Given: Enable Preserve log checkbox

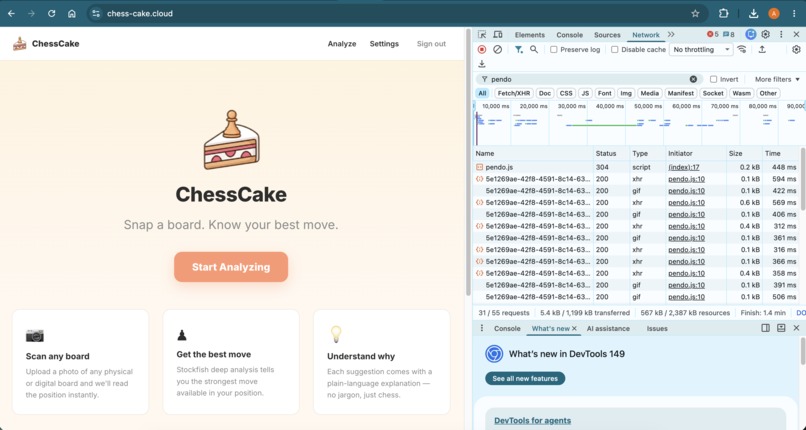Looking at the screenshot, I should pyautogui.click(x=554, y=50).
